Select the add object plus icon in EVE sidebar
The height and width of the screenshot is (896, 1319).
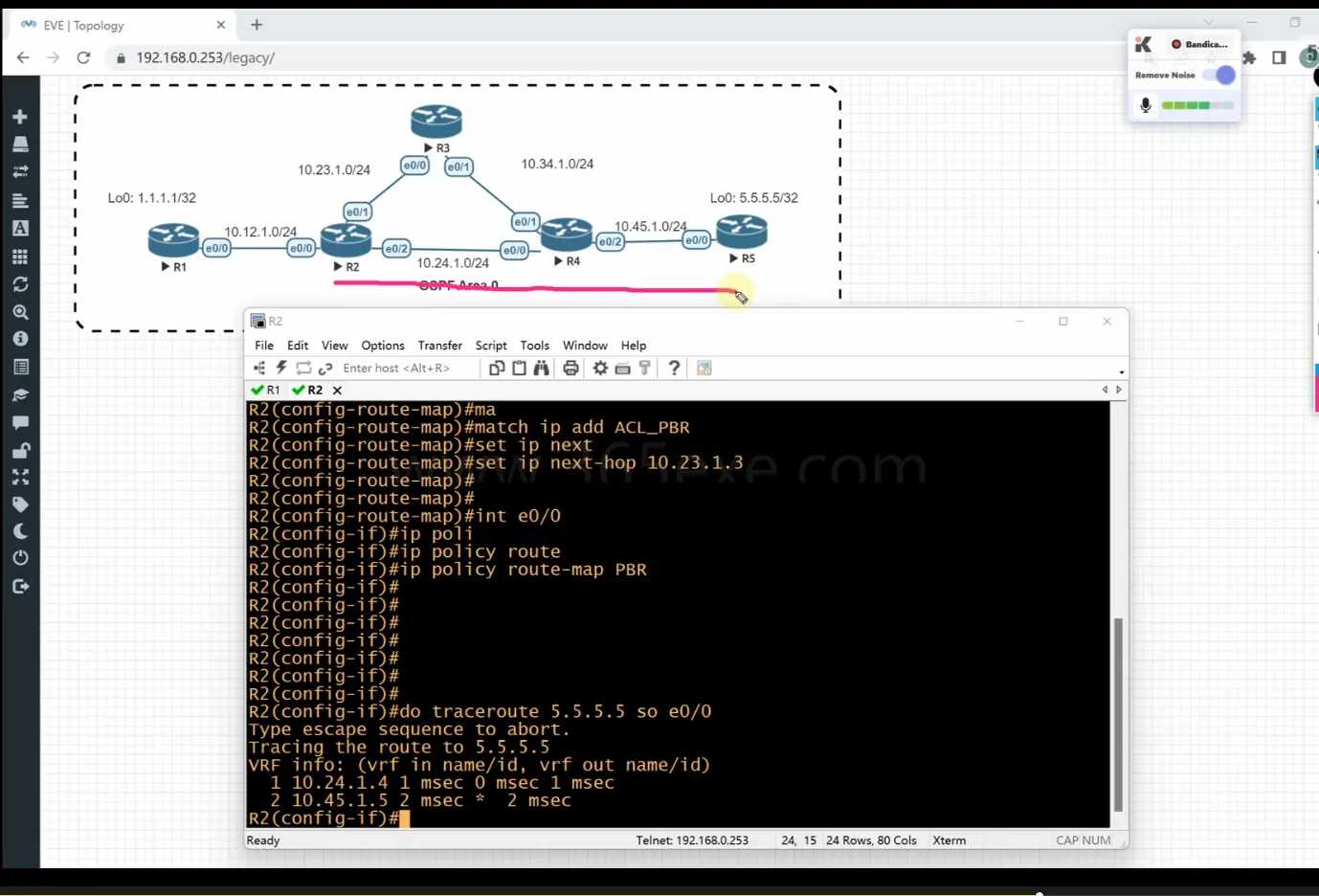(x=20, y=116)
